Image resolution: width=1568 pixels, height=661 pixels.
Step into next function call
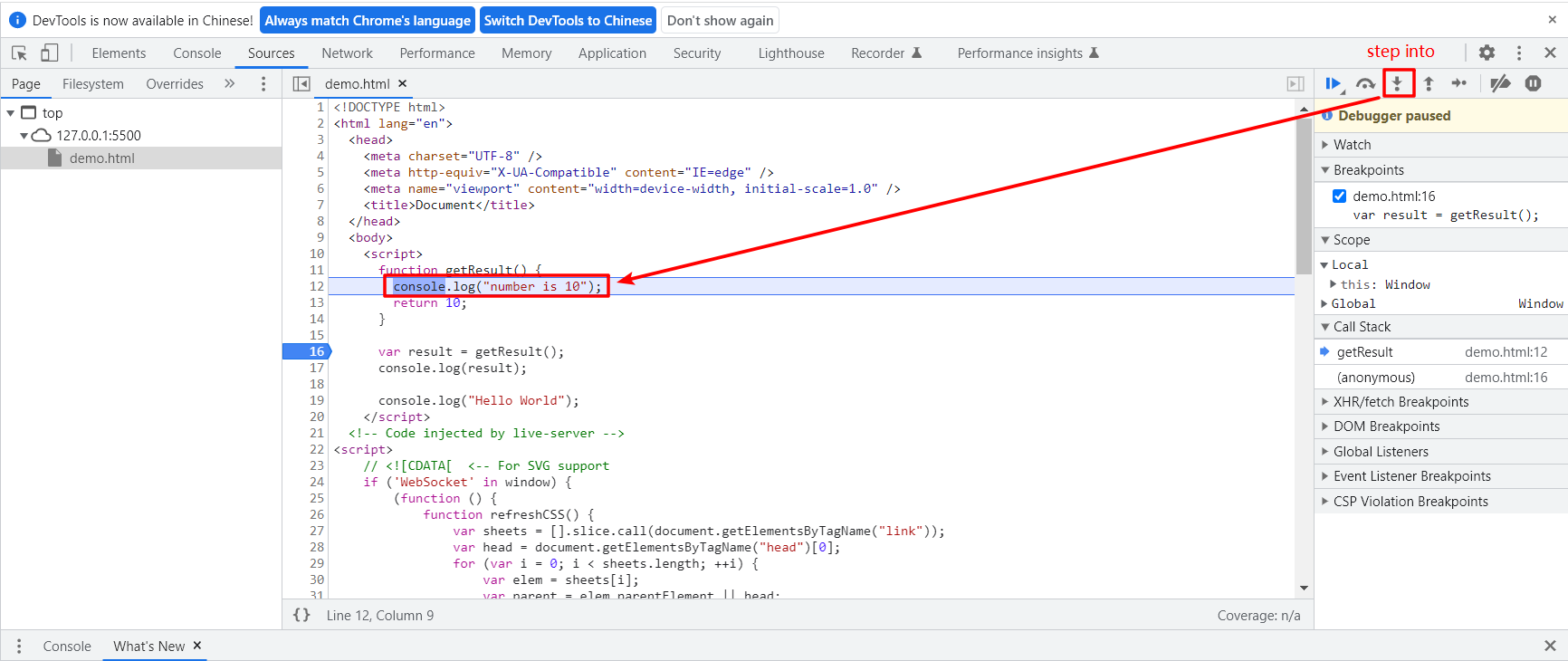[1398, 83]
